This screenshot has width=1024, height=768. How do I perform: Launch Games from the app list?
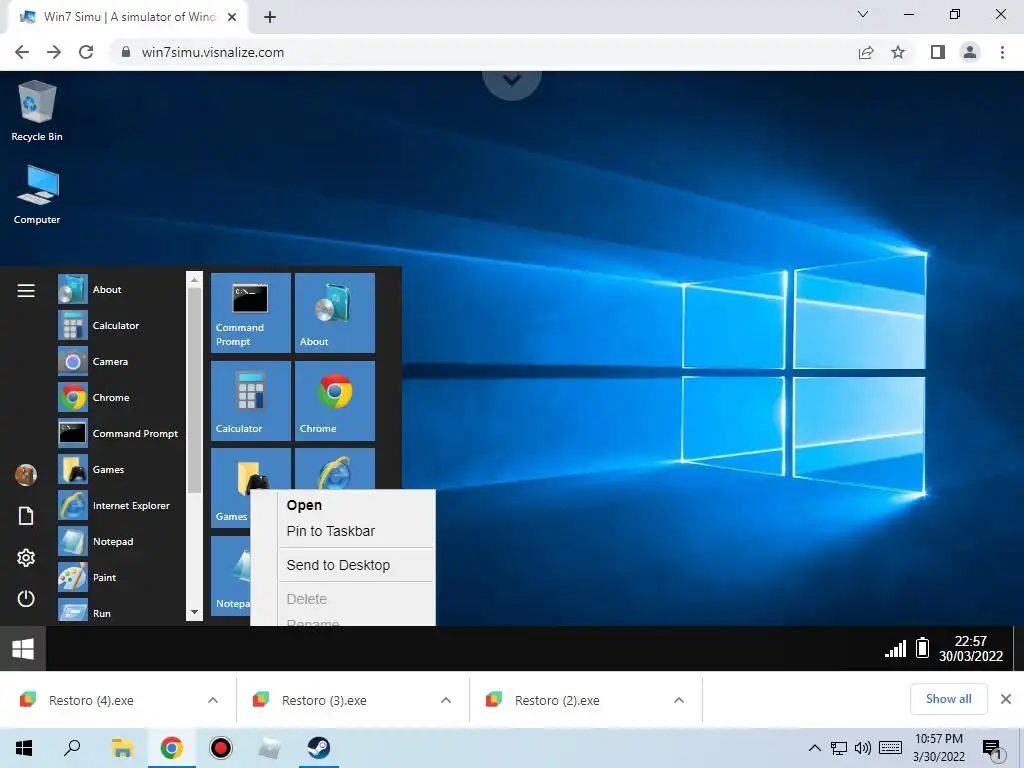[120, 469]
